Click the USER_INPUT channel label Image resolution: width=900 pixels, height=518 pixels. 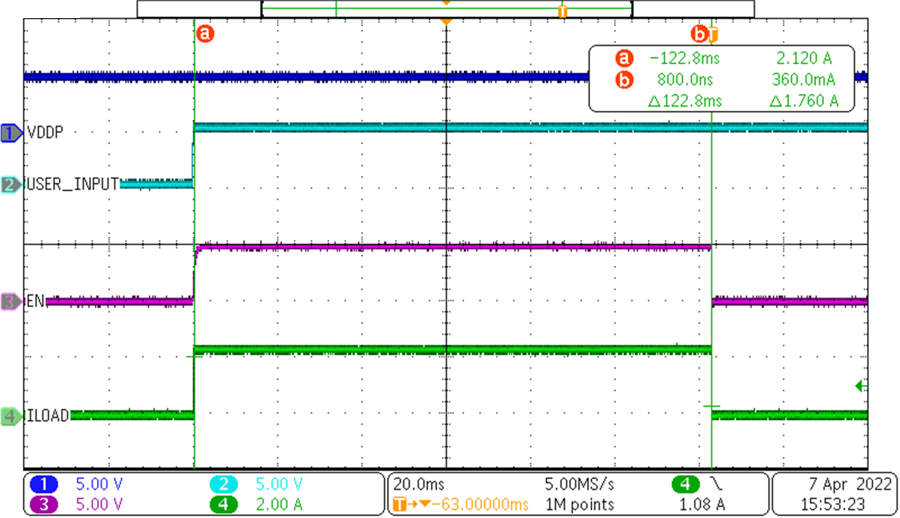pos(72,184)
